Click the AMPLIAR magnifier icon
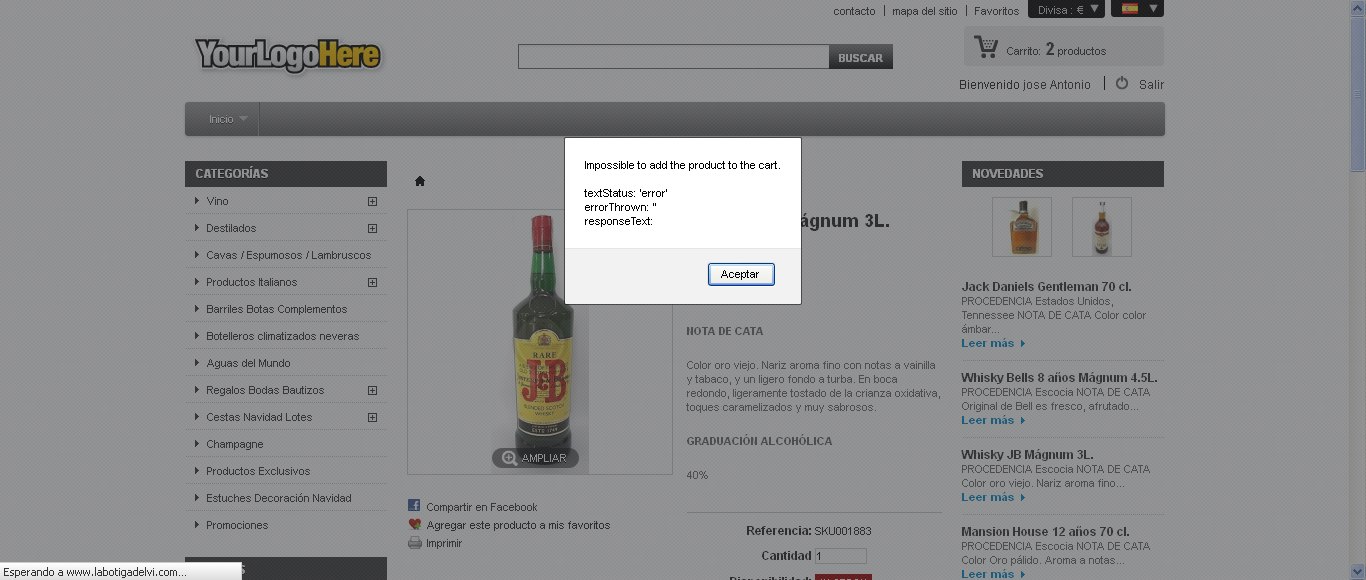 point(509,458)
